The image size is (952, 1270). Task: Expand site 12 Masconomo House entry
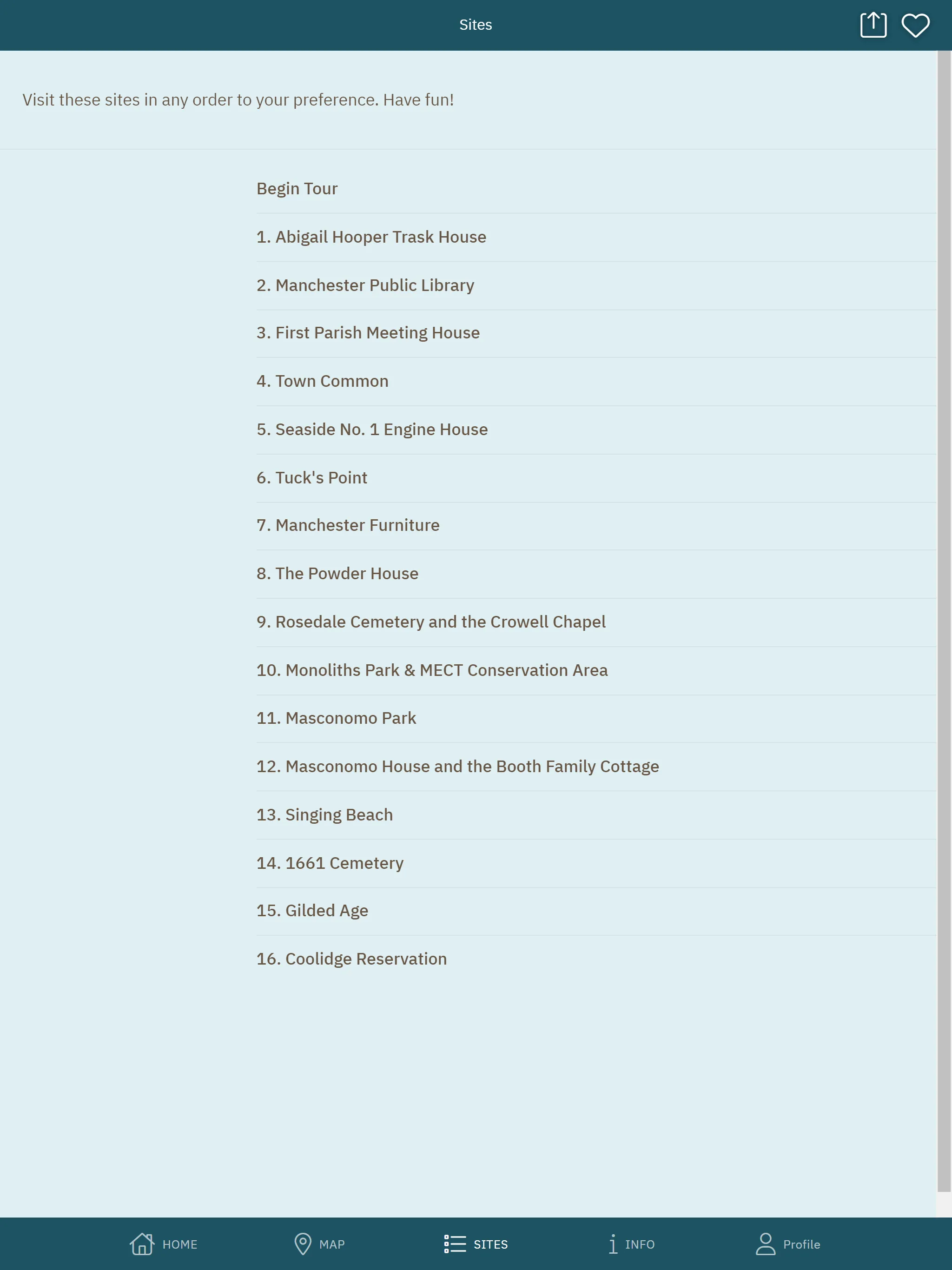(x=457, y=766)
